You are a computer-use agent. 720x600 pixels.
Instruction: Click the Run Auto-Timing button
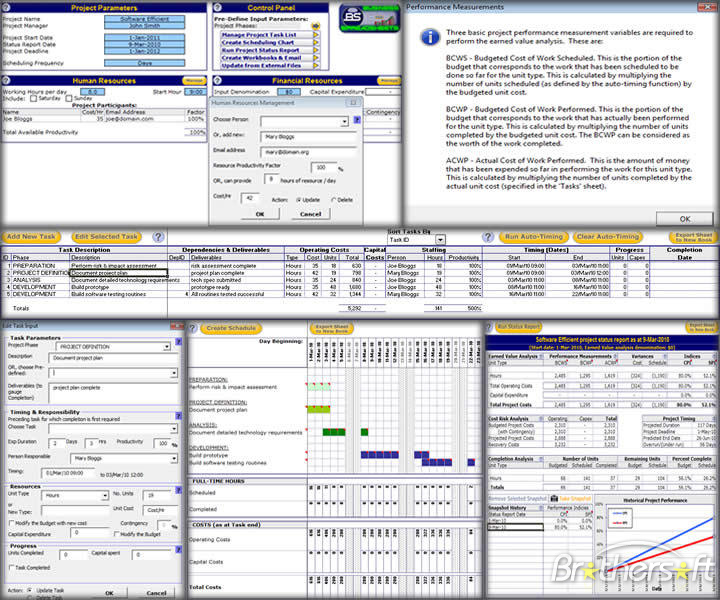click(x=534, y=237)
